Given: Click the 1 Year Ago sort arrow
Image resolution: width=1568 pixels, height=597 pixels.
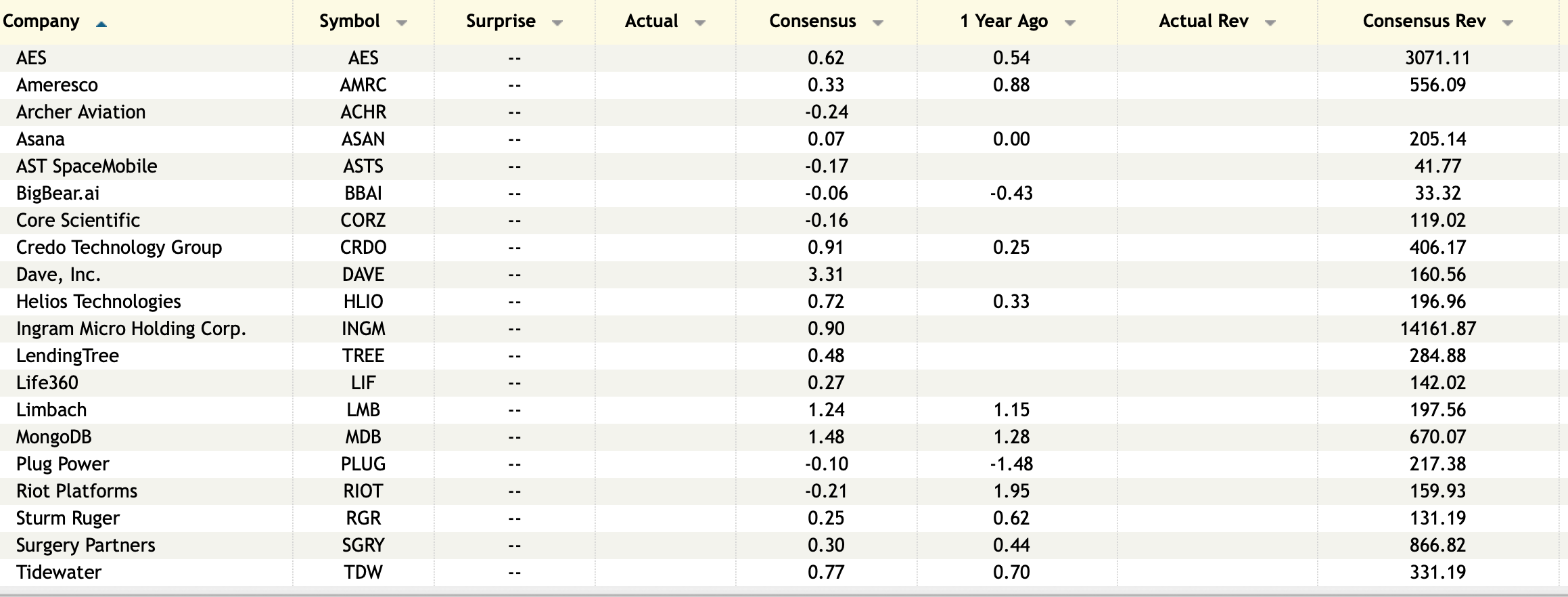Looking at the screenshot, I should [1070, 23].
